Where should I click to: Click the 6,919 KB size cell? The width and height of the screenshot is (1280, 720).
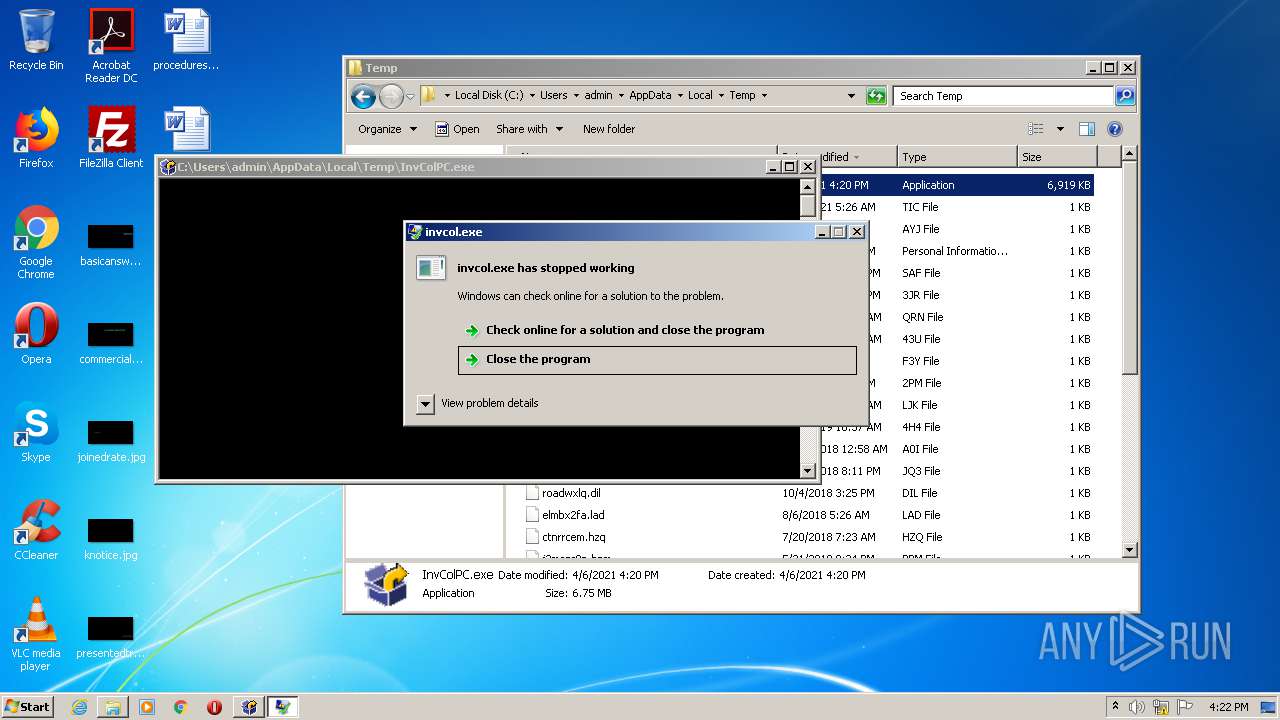pos(1068,185)
